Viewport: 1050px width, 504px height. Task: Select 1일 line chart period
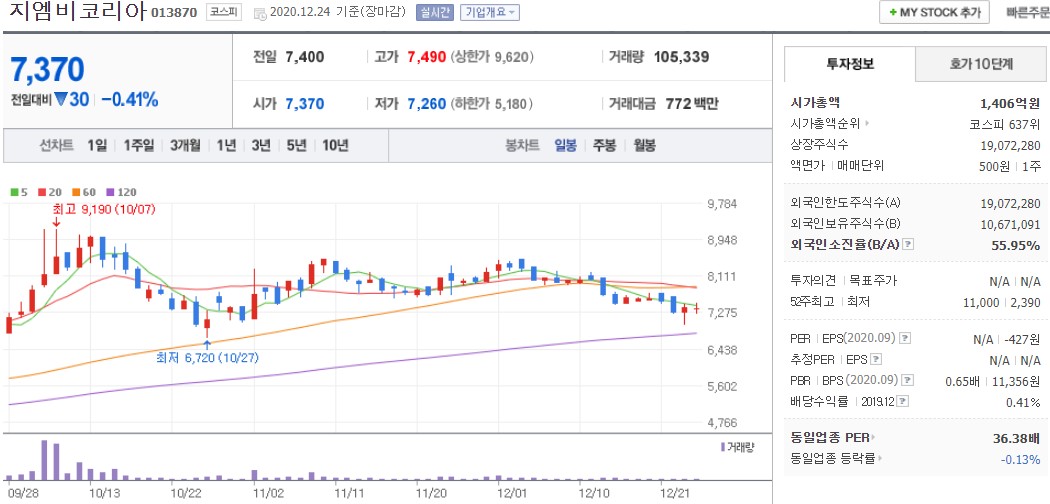tap(97, 145)
